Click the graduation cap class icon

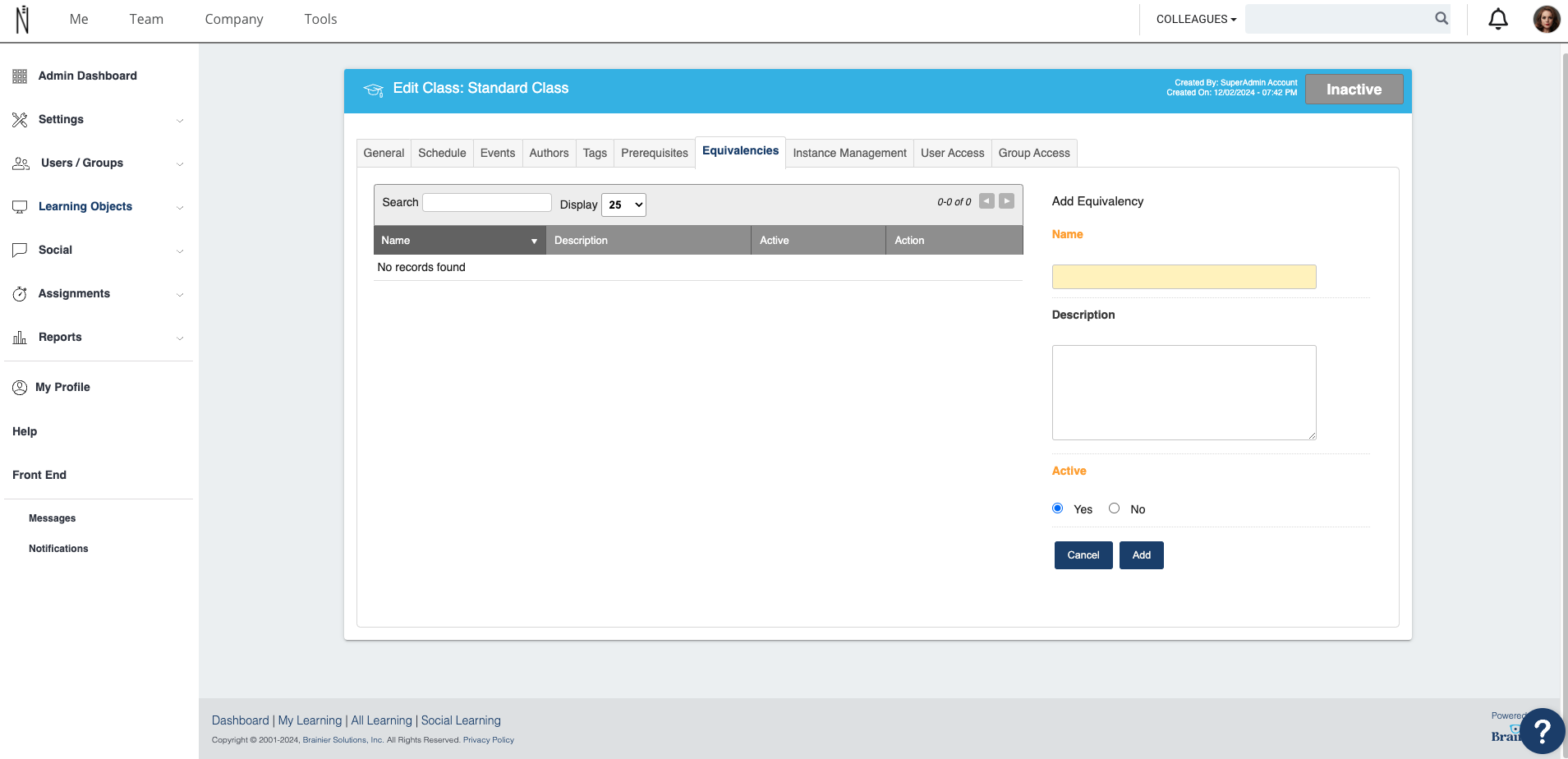[x=374, y=90]
